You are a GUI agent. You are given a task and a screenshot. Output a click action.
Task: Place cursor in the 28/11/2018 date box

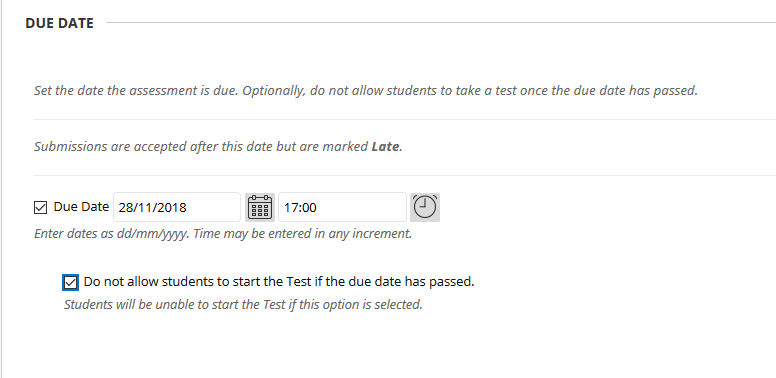pyautogui.click(x=177, y=207)
